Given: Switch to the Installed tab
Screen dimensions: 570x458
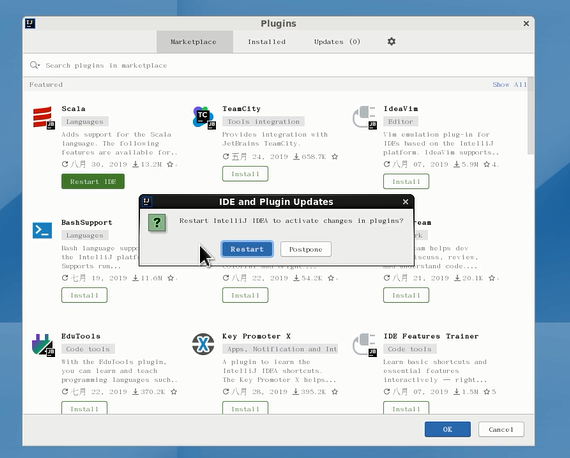Looking at the screenshot, I should (x=267, y=42).
